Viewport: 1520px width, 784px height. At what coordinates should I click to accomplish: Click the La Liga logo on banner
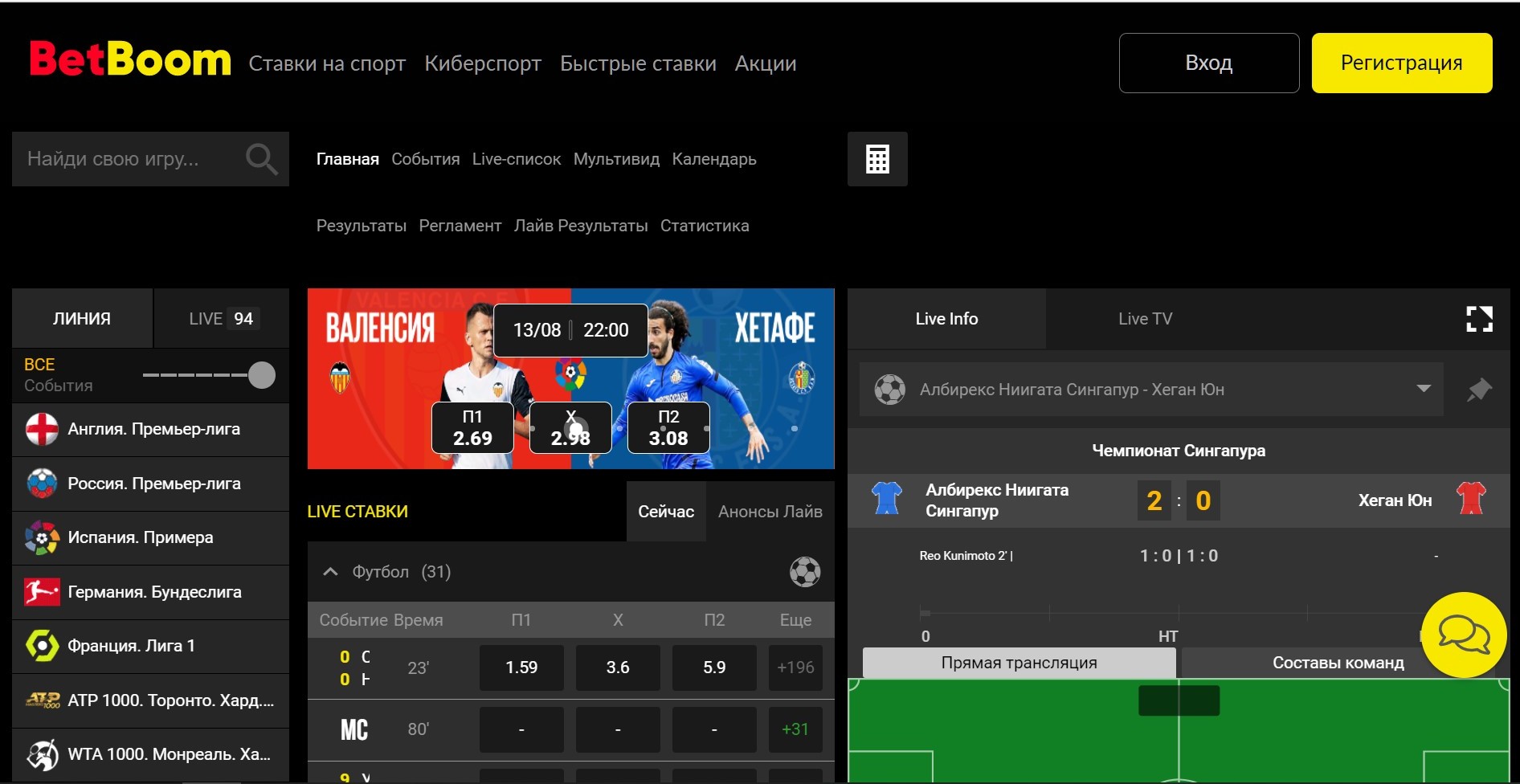click(570, 374)
